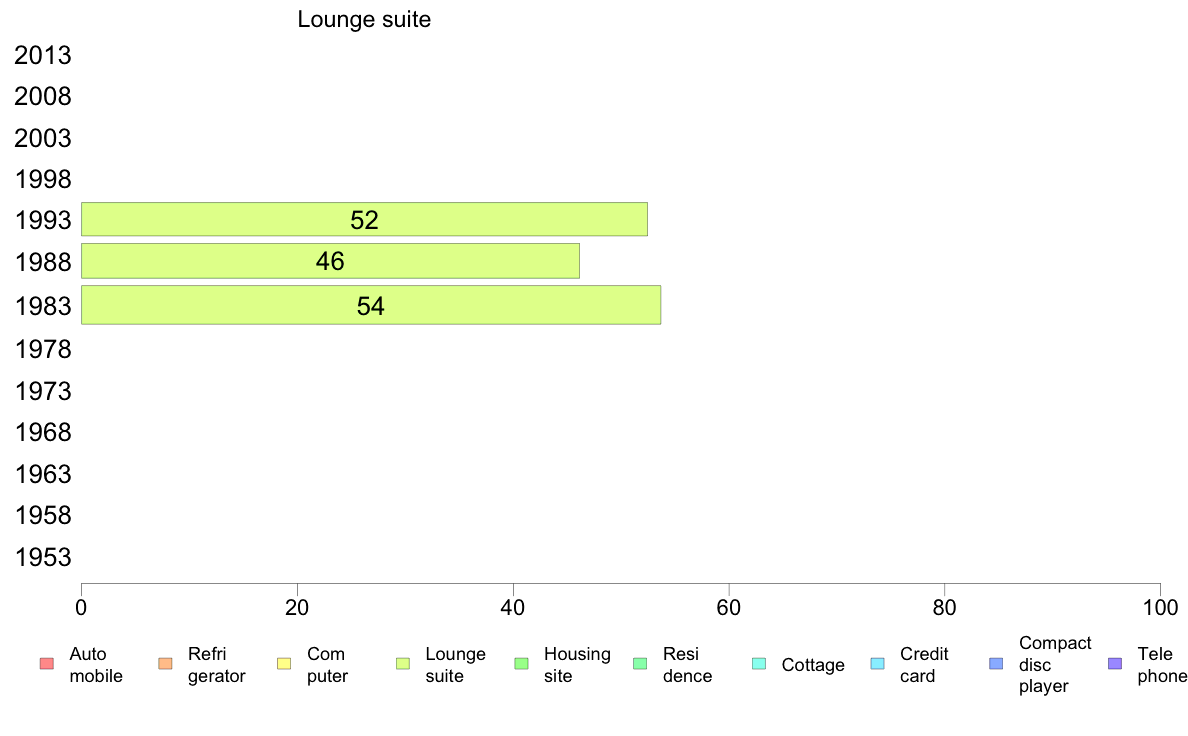Image resolution: width=1188 pixels, height=736 pixels.
Task: Click the 1953 year axis label
Action: (42, 557)
